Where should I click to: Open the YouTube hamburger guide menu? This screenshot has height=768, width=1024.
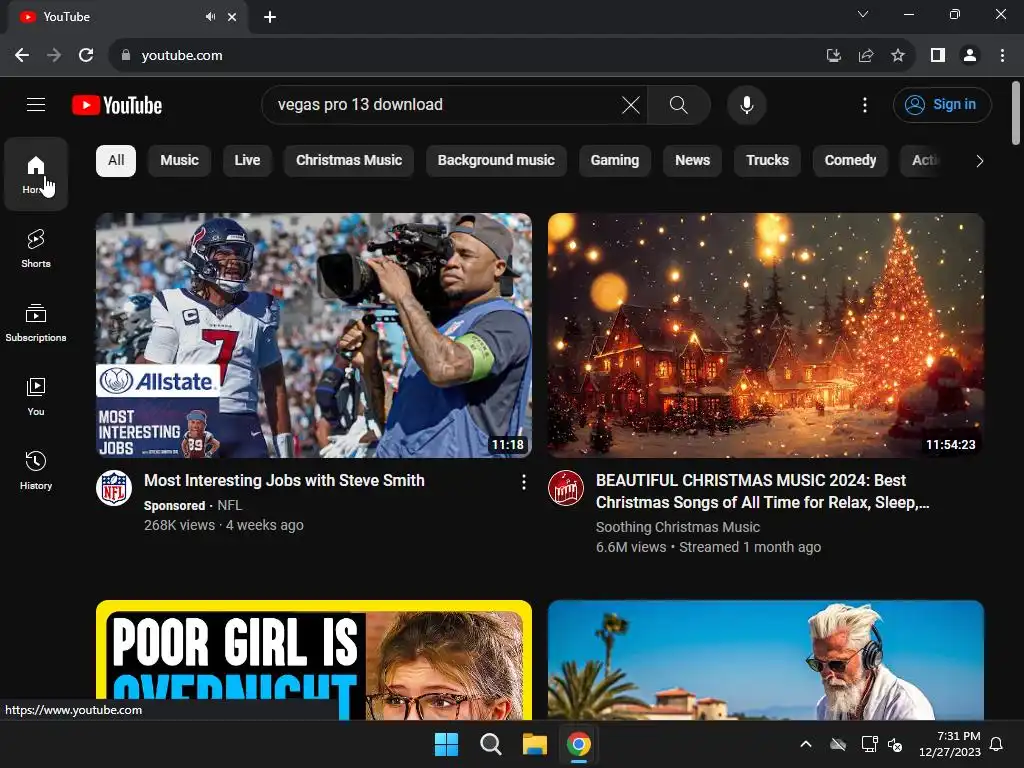coord(36,104)
